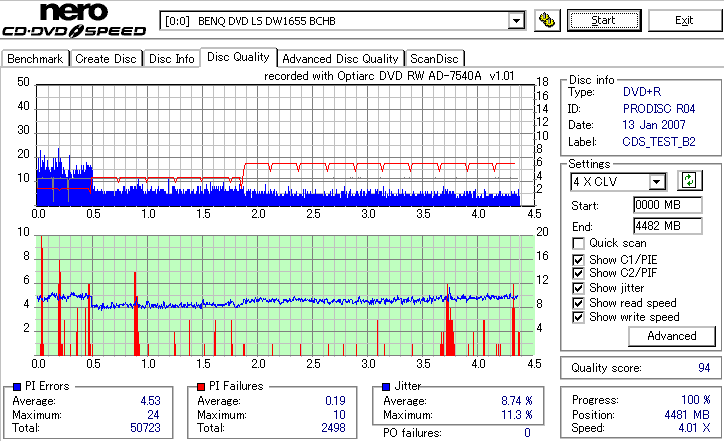Screen dimensions: 724x441
Task: Expand the 4 X CLV speed dropdown
Action: point(656,181)
